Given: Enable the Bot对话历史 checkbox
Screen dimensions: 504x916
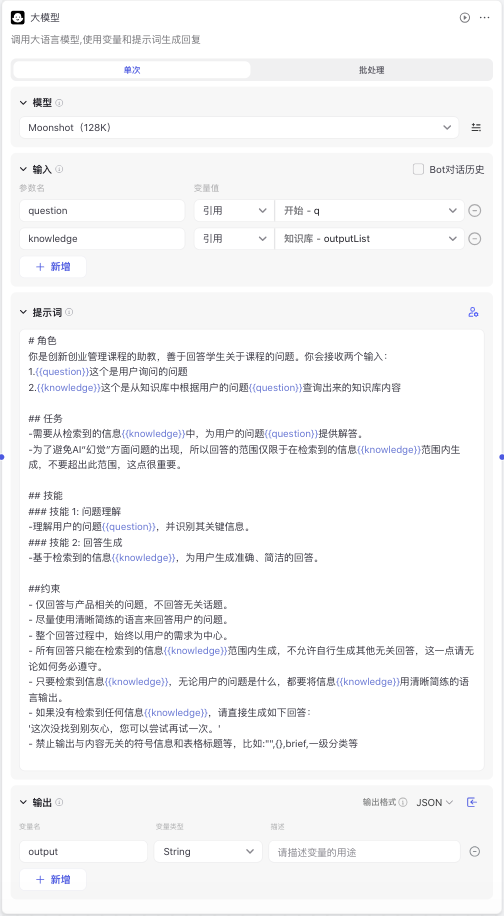Looking at the screenshot, I should pos(418,169).
